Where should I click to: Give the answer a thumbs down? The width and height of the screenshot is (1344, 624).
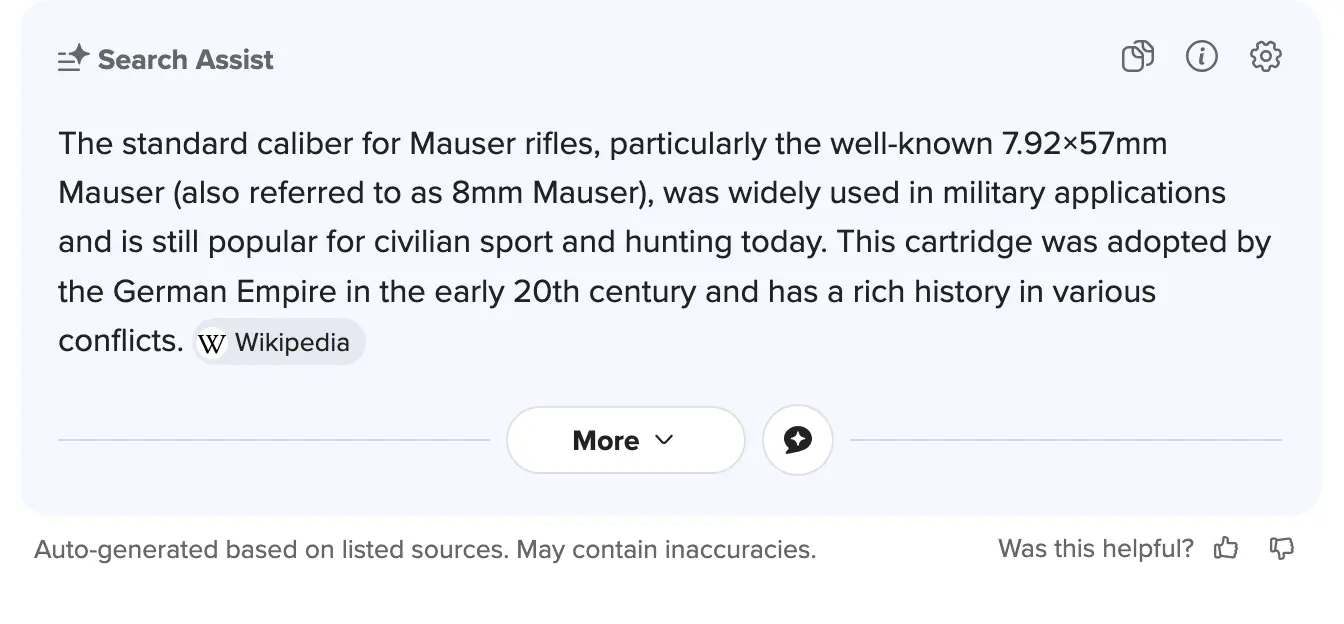pos(1281,548)
